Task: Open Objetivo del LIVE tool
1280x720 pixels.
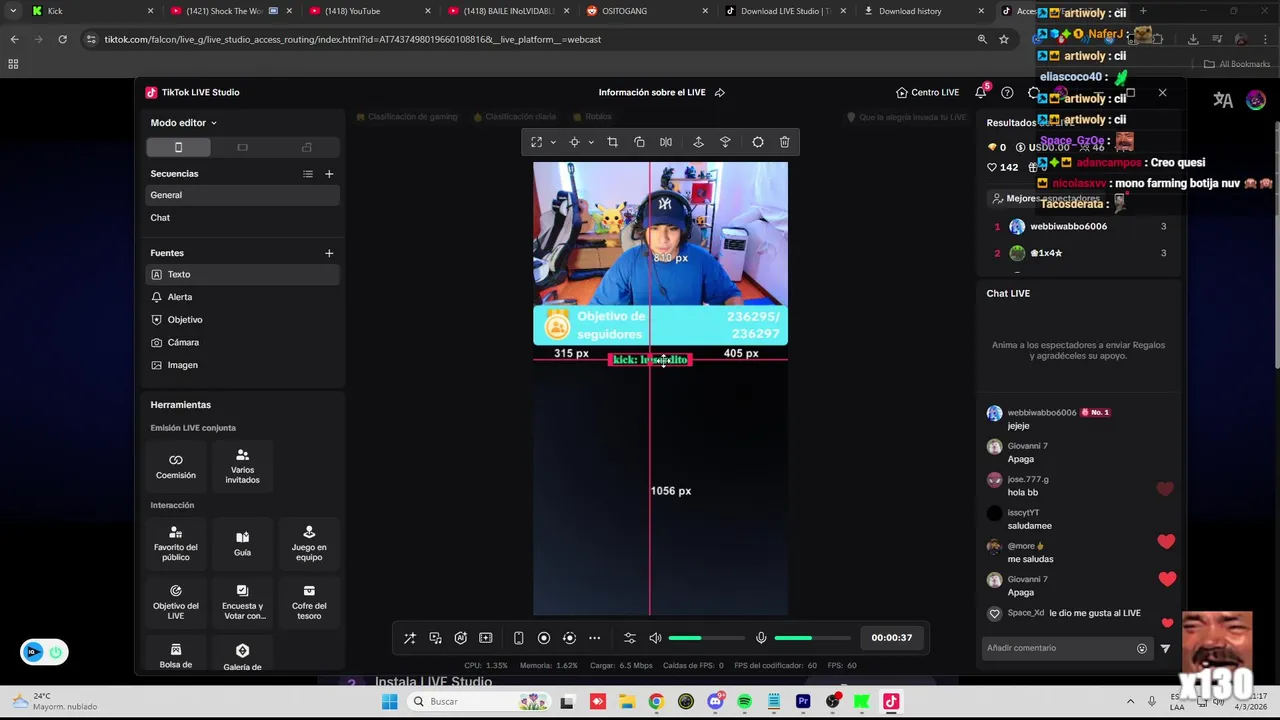Action: tap(176, 602)
